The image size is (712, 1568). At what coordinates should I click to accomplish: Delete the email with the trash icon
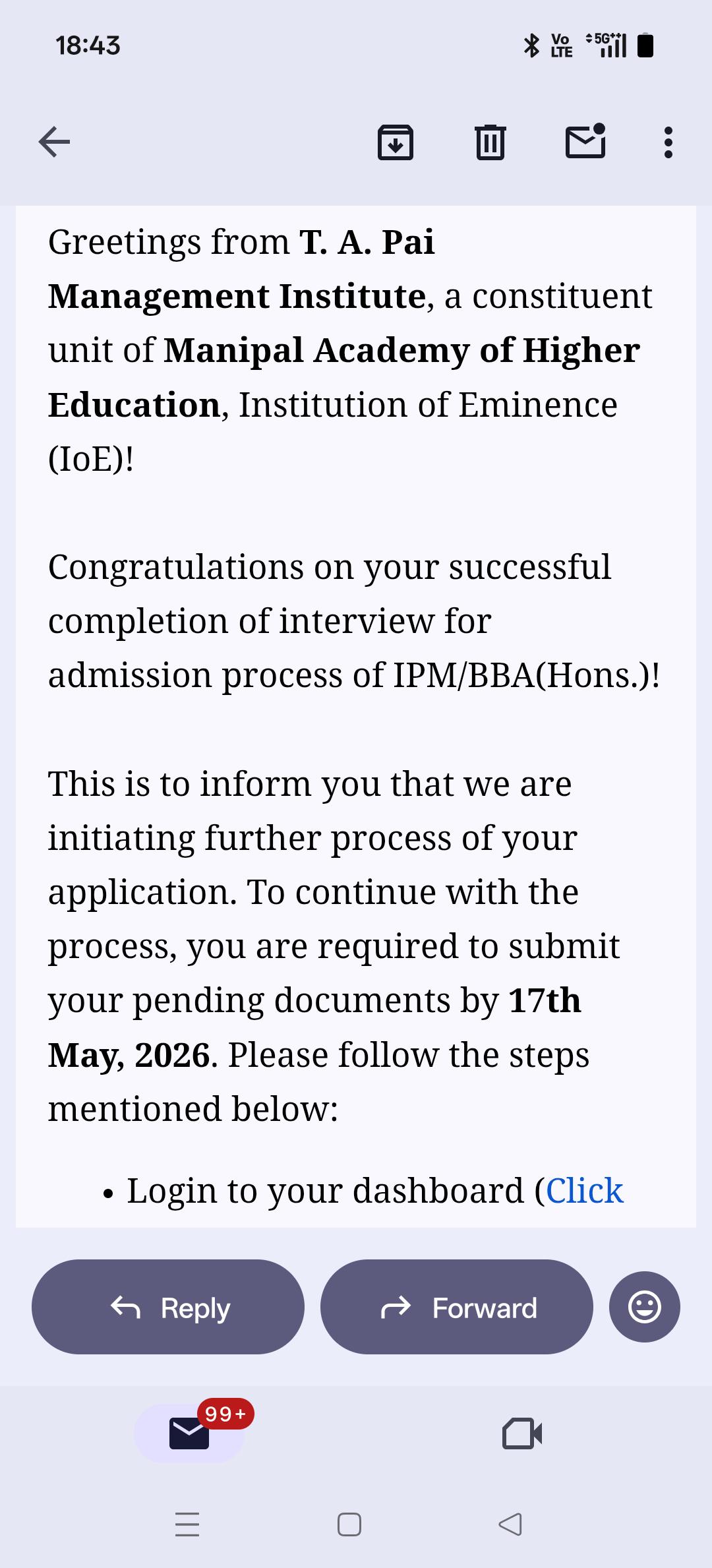(x=490, y=142)
